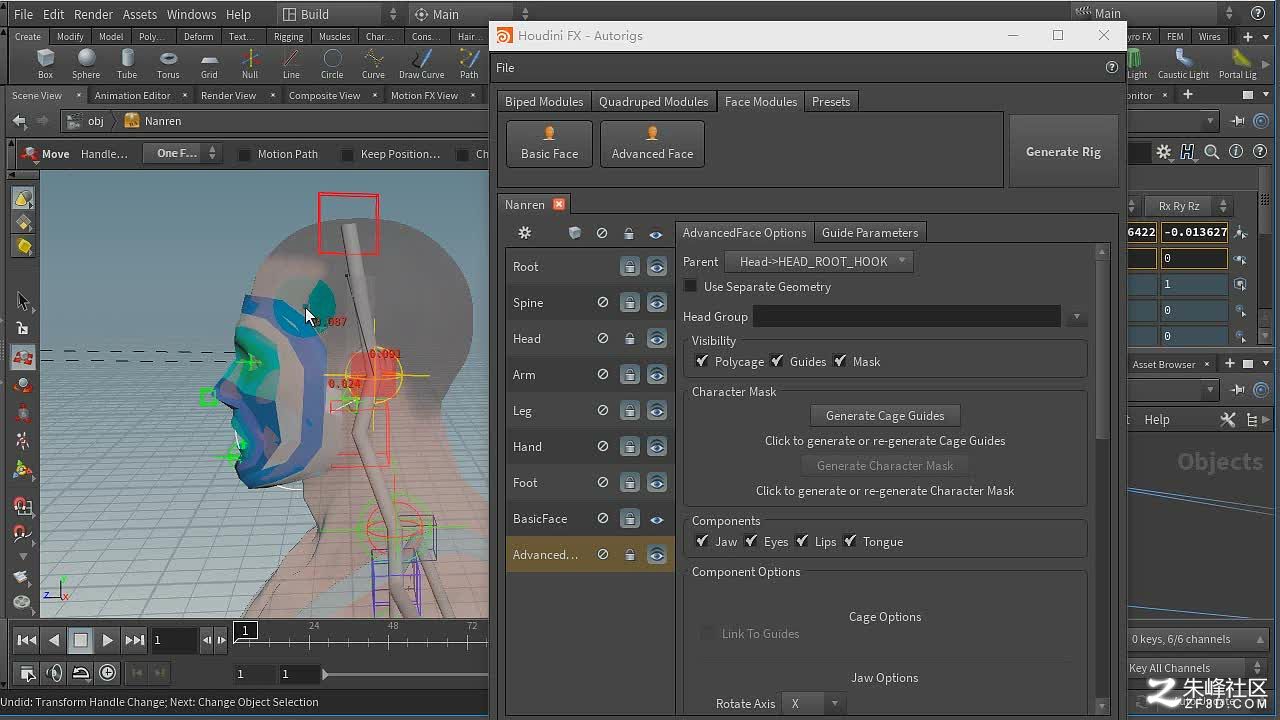The height and width of the screenshot is (720, 1280).
Task: Click gear icon above module list
Action: point(524,233)
